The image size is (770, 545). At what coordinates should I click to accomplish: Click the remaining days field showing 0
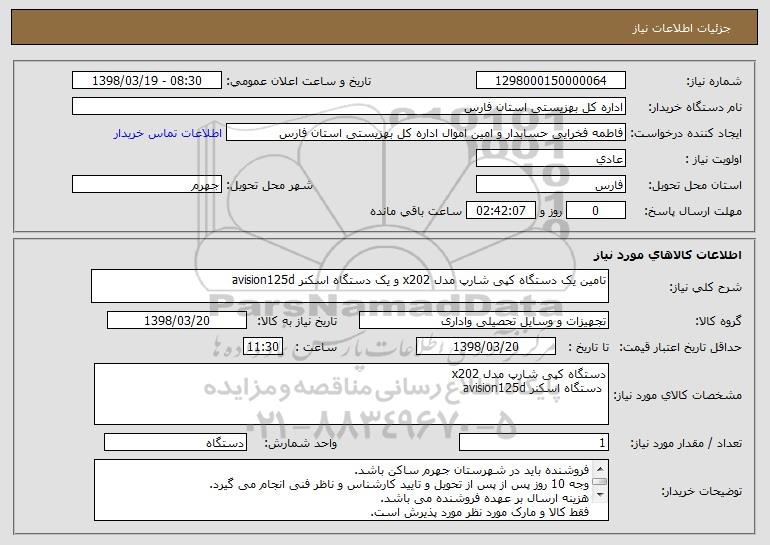coord(596,211)
